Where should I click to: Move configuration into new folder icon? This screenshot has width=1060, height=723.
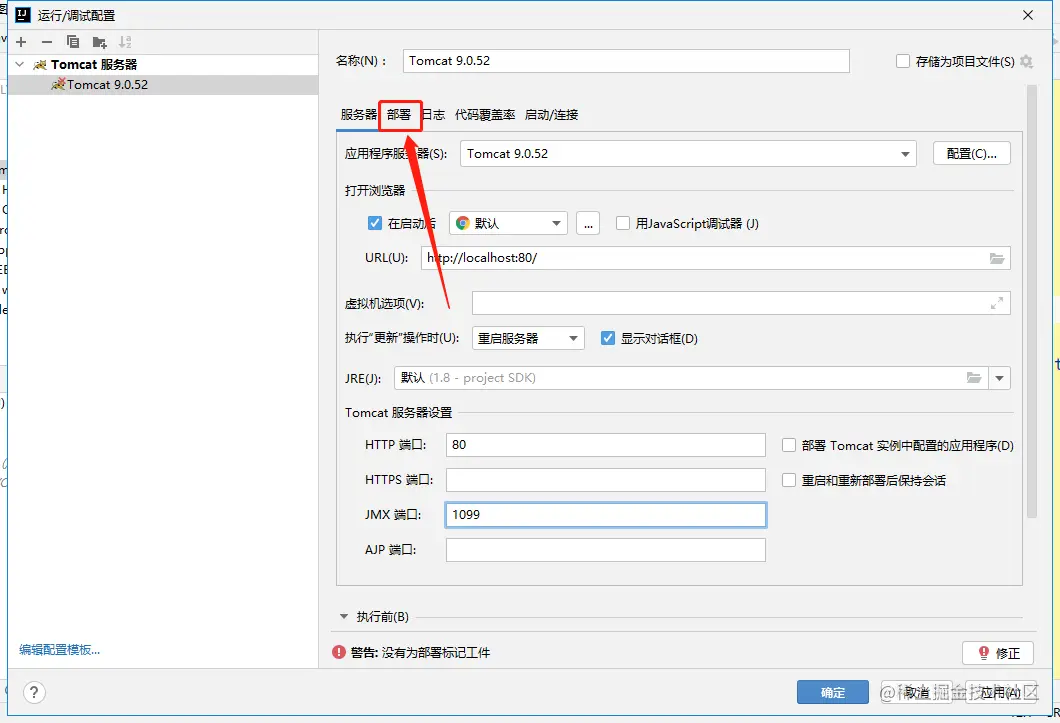click(99, 43)
